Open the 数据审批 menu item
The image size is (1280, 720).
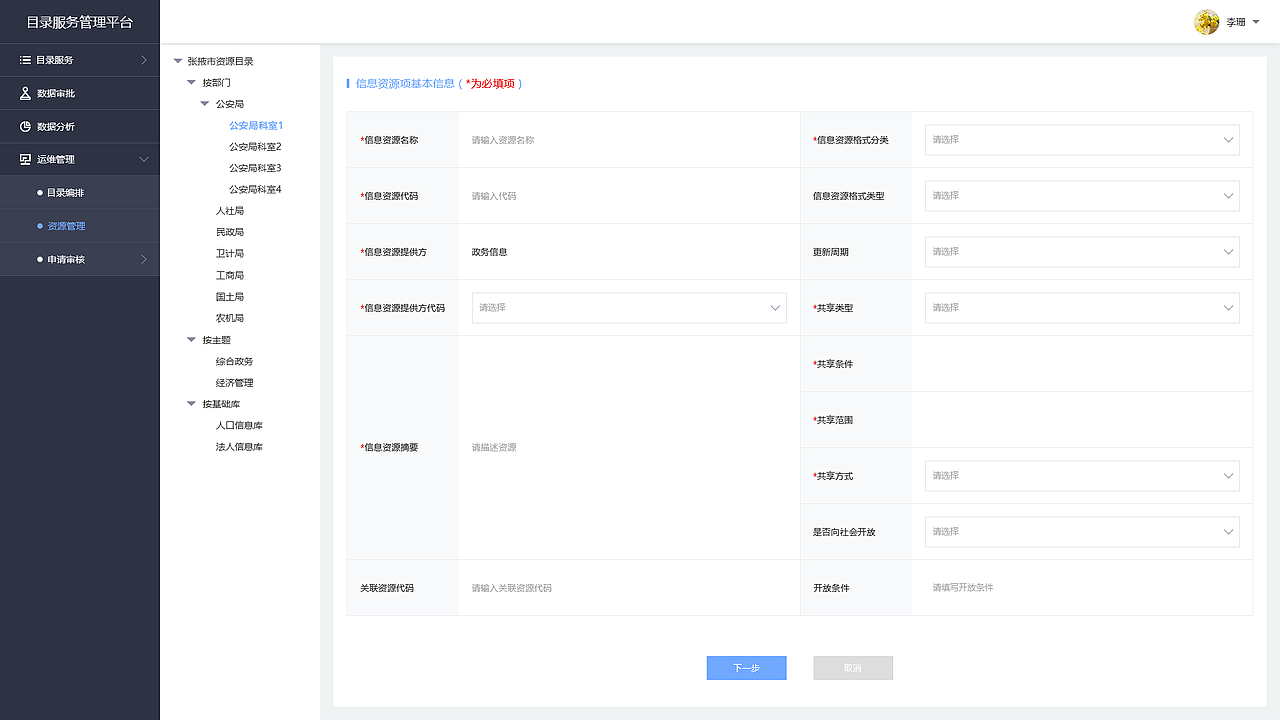[80, 93]
